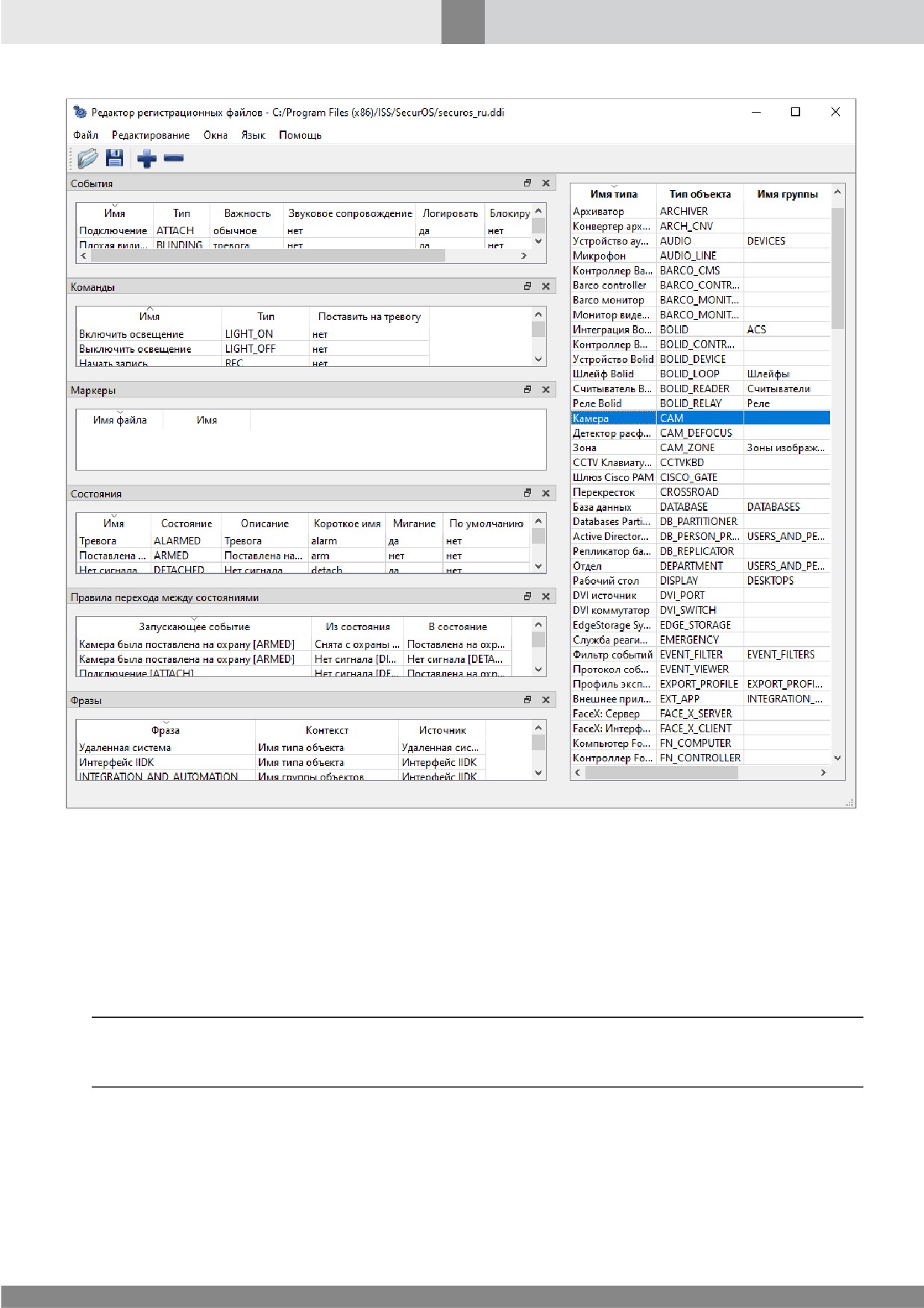
Task: Undock the Фразы panel
Action: (527, 699)
